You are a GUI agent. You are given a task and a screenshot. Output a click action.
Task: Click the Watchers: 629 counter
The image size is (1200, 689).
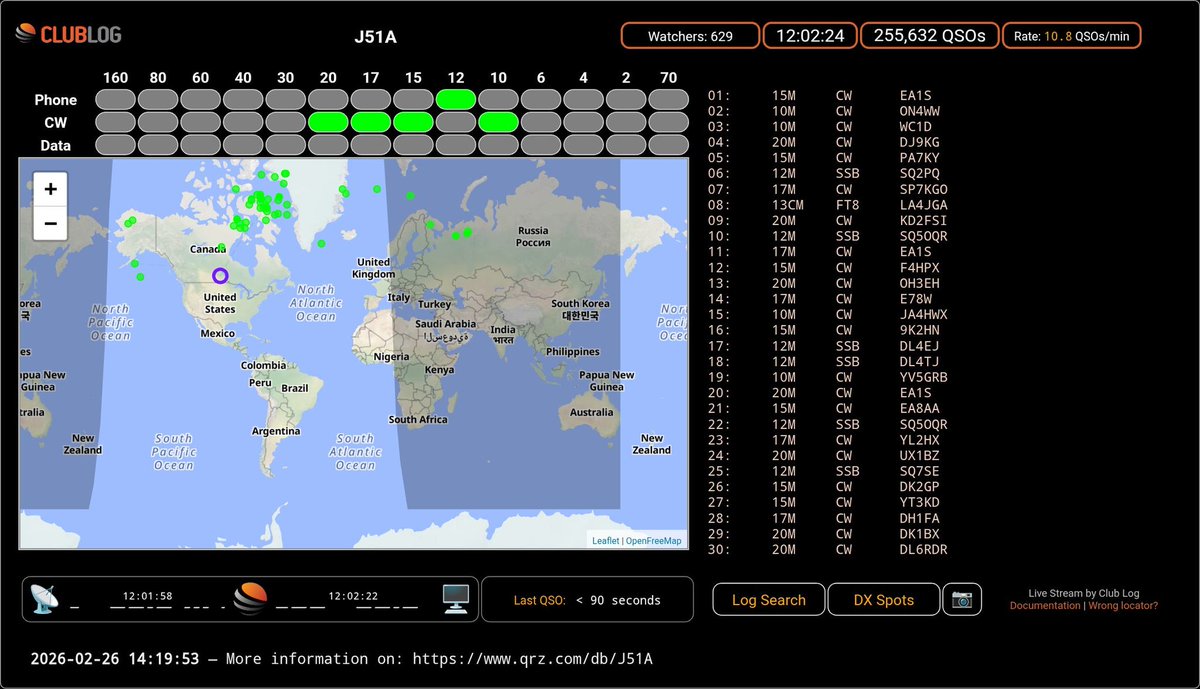click(x=691, y=34)
